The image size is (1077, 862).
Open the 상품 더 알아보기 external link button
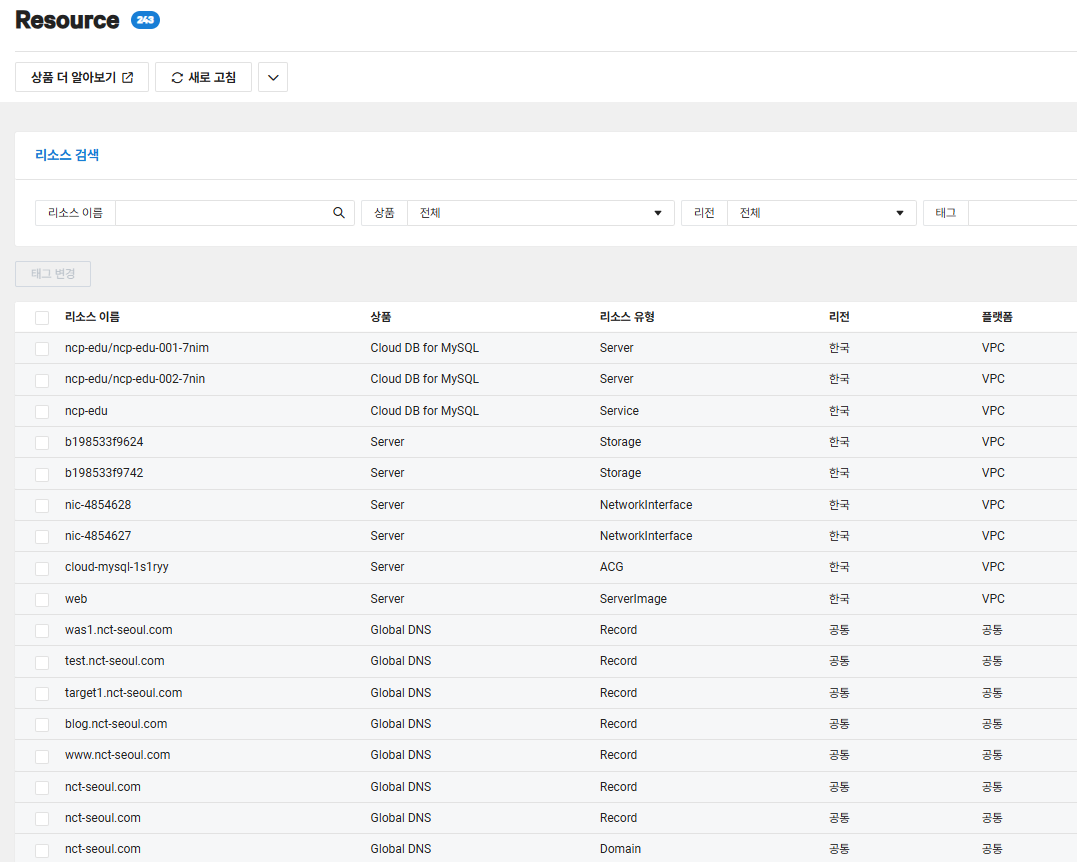(x=82, y=77)
